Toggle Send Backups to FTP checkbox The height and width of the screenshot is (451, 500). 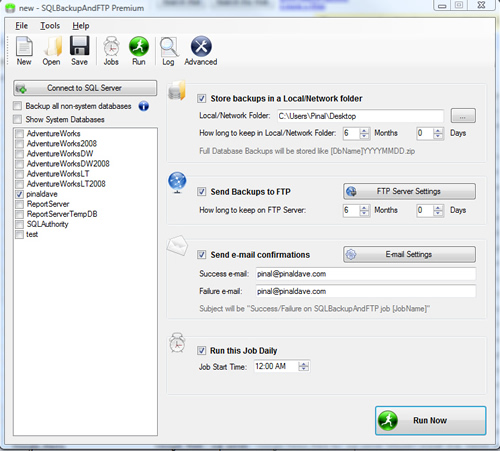(201, 192)
